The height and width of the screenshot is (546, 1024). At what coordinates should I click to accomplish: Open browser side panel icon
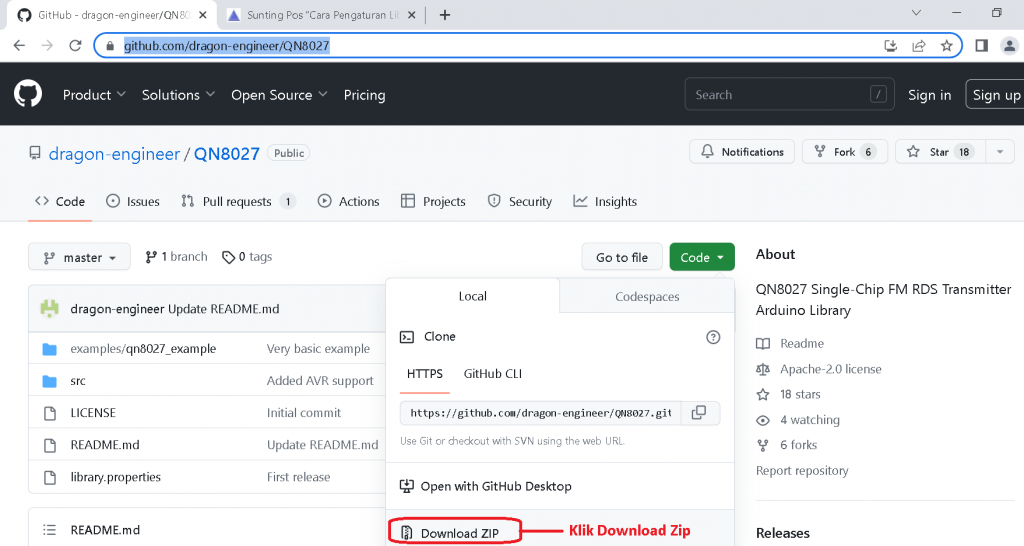982,45
